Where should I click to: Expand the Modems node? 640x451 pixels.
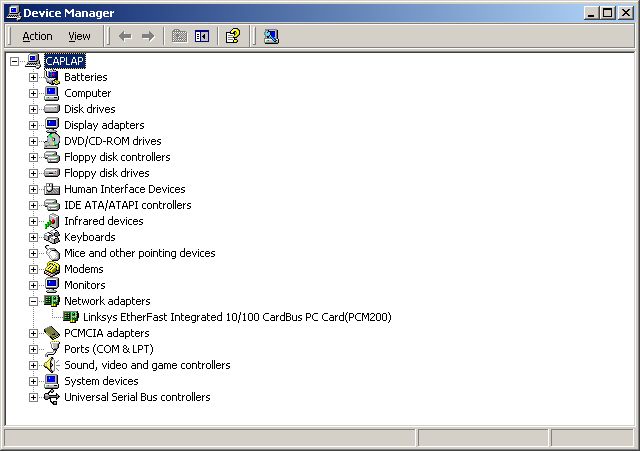point(33,269)
